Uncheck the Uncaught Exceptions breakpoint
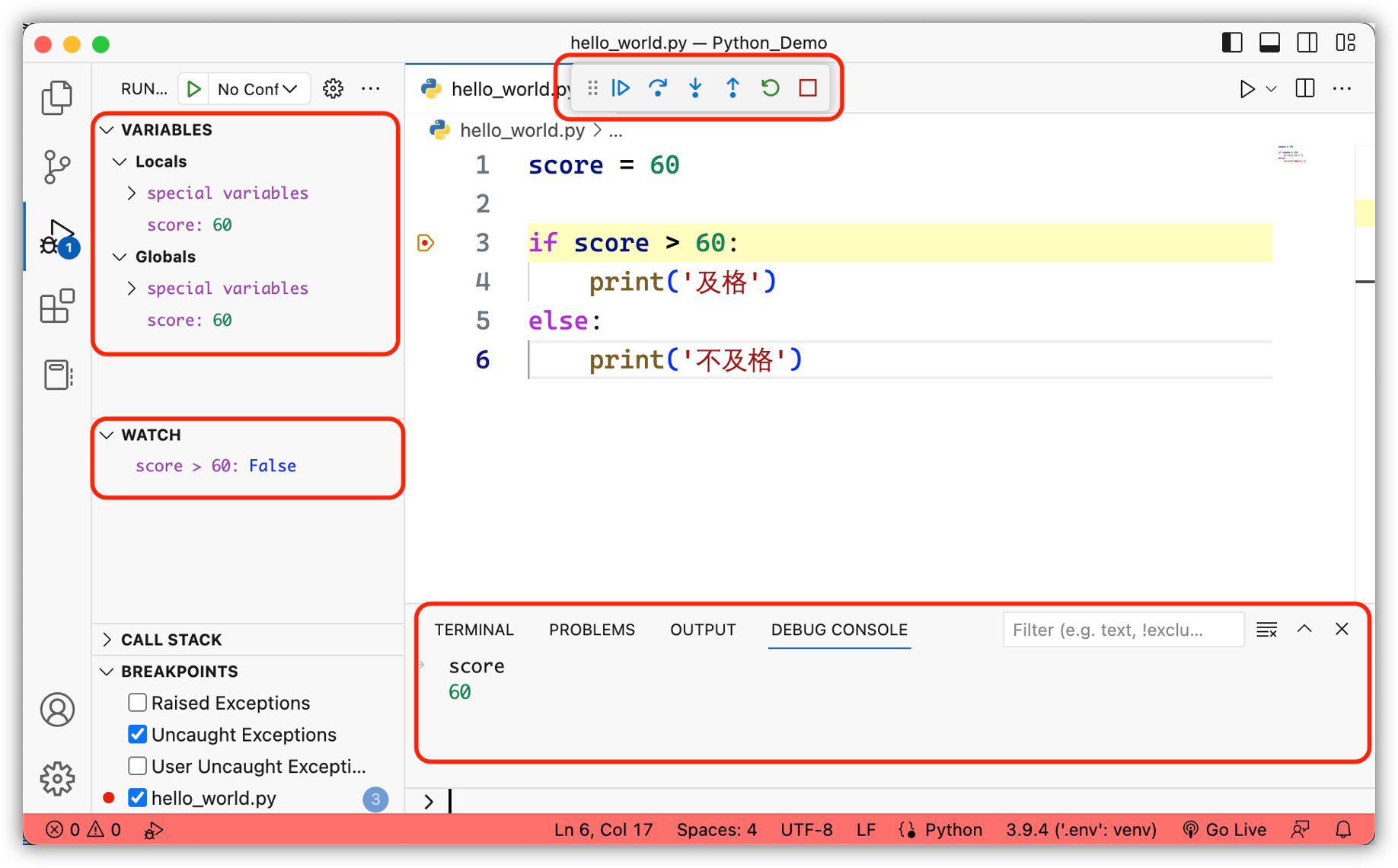This screenshot has height=868, width=1398. coord(138,734)
